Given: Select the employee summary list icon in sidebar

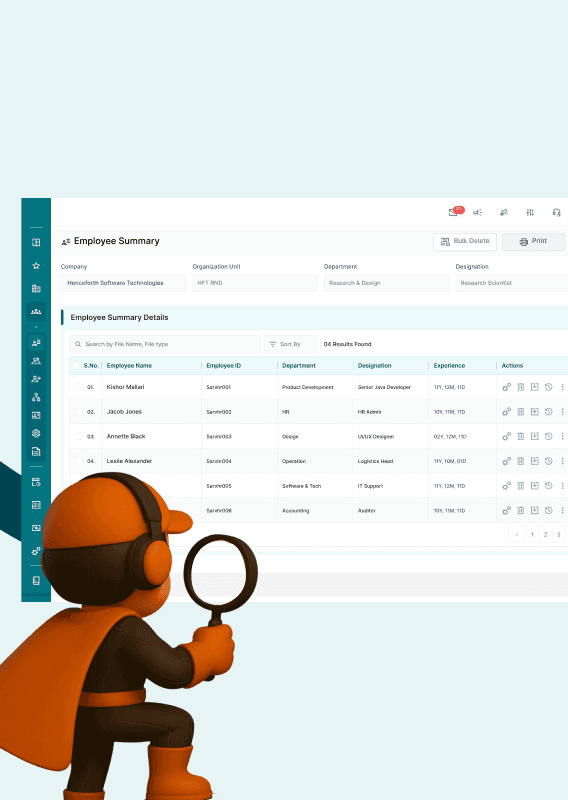Looking at the screenshot, I should click(36, 343).
